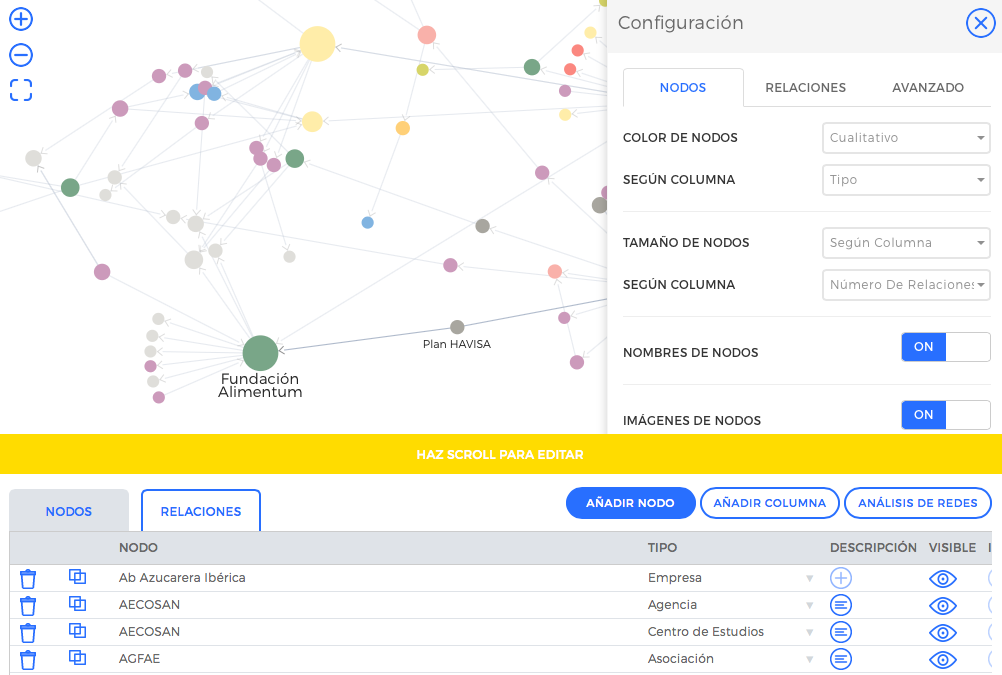
Task: Duplicate the AGFAE node row
Action: tap(77, 658)
